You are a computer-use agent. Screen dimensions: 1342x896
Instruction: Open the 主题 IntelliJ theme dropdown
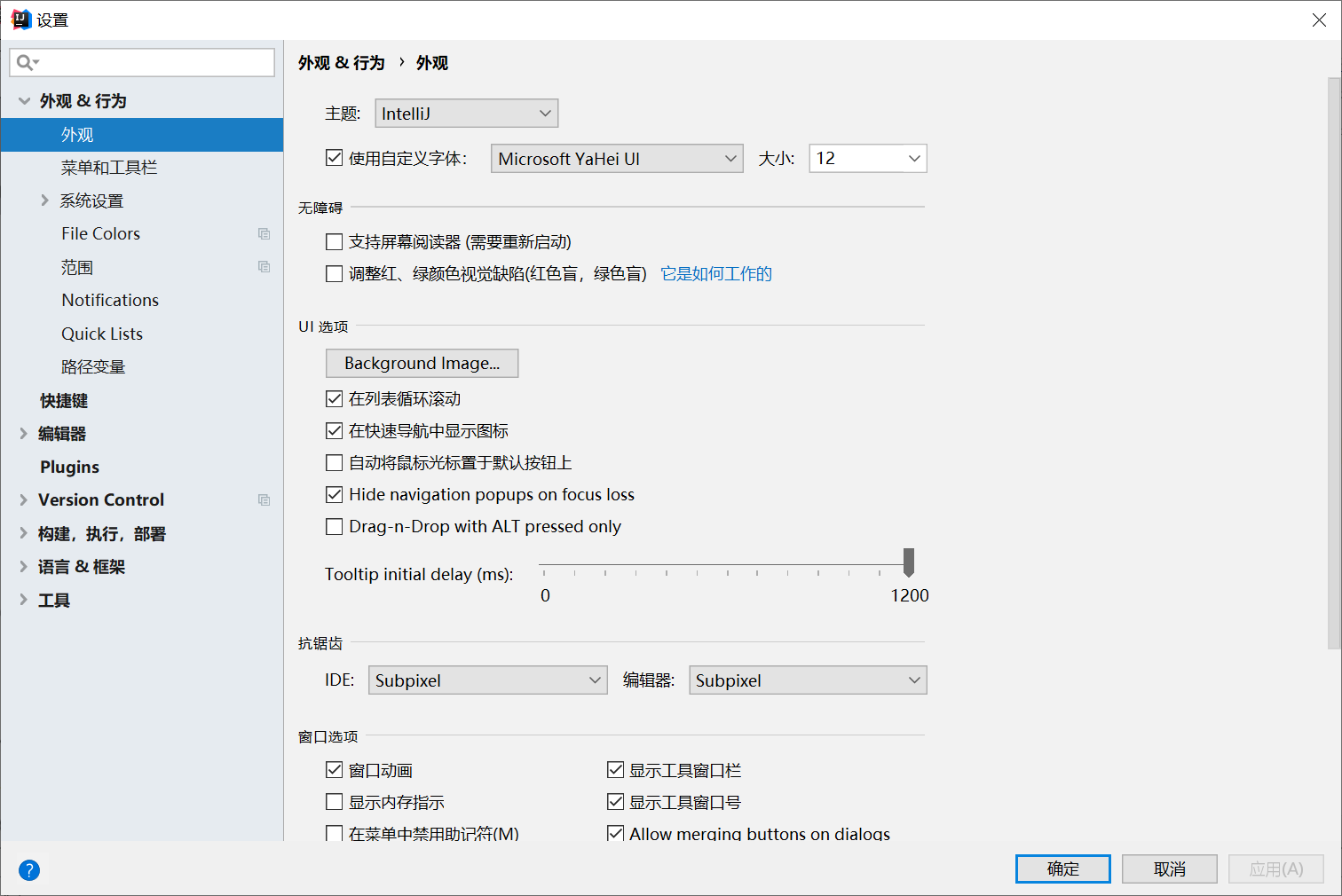[467, 114]
